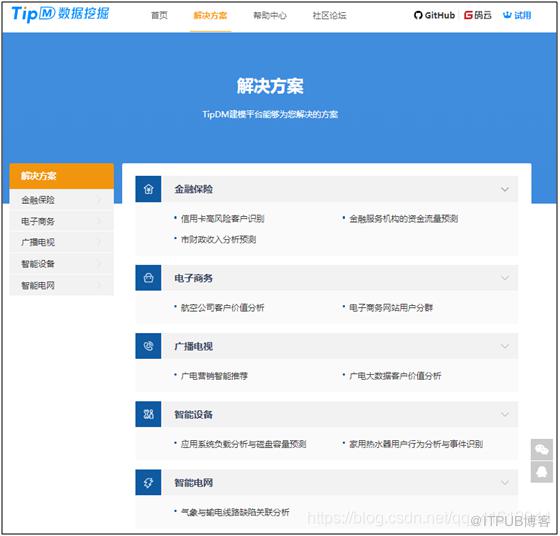The height and width of the screenshot is (536, 560).
Task: Collapse the 电子商务 section chevron
Action: pos(505,278)
